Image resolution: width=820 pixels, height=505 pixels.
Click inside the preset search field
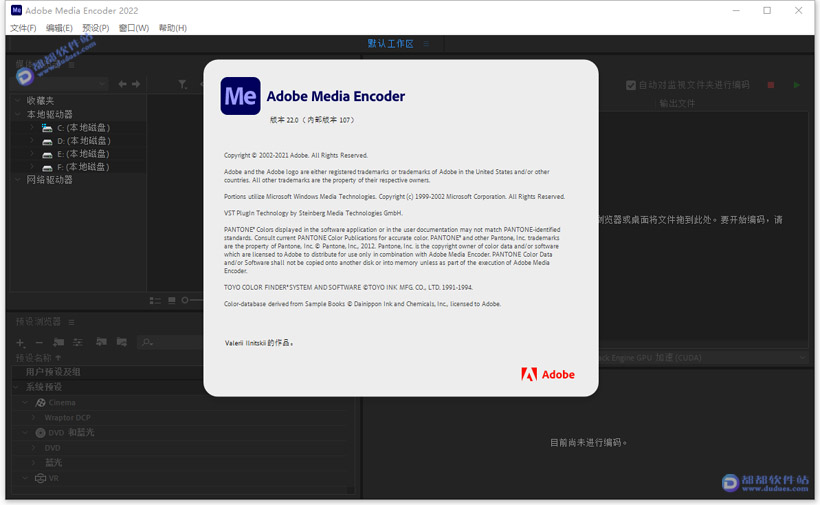point(170,342)
